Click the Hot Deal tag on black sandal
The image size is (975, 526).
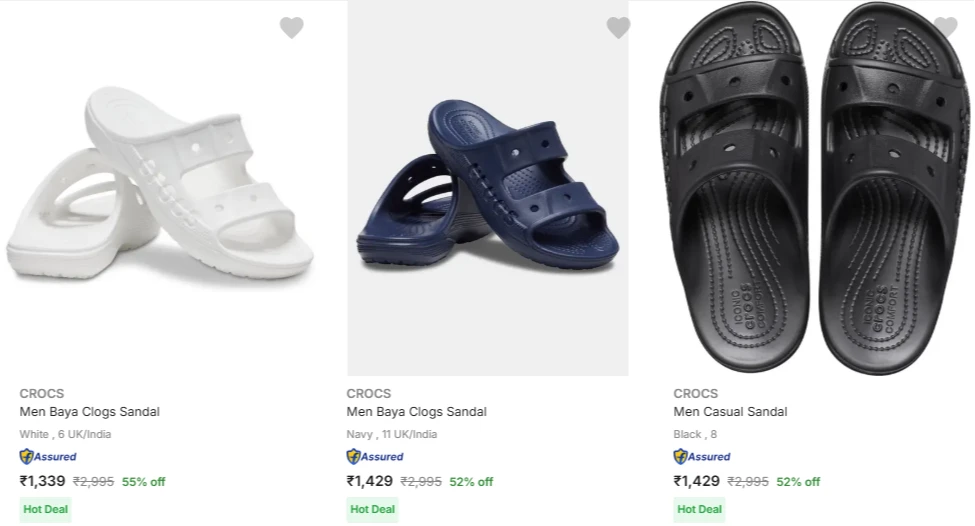699,509
